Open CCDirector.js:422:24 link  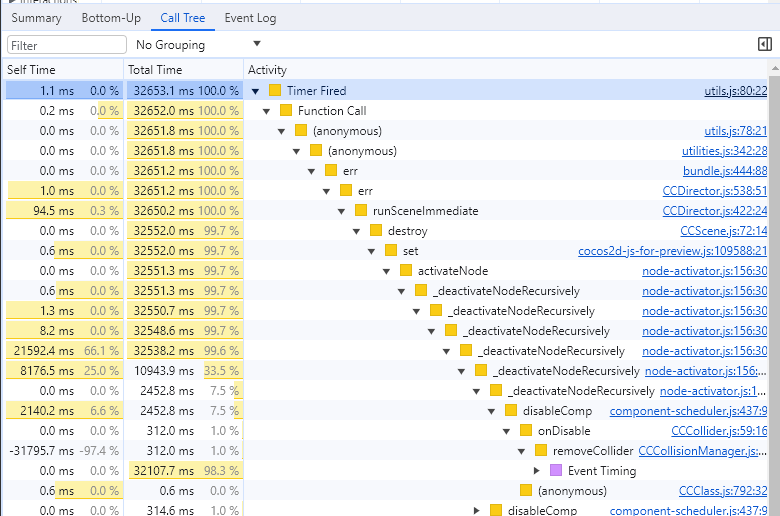(715, 210)
